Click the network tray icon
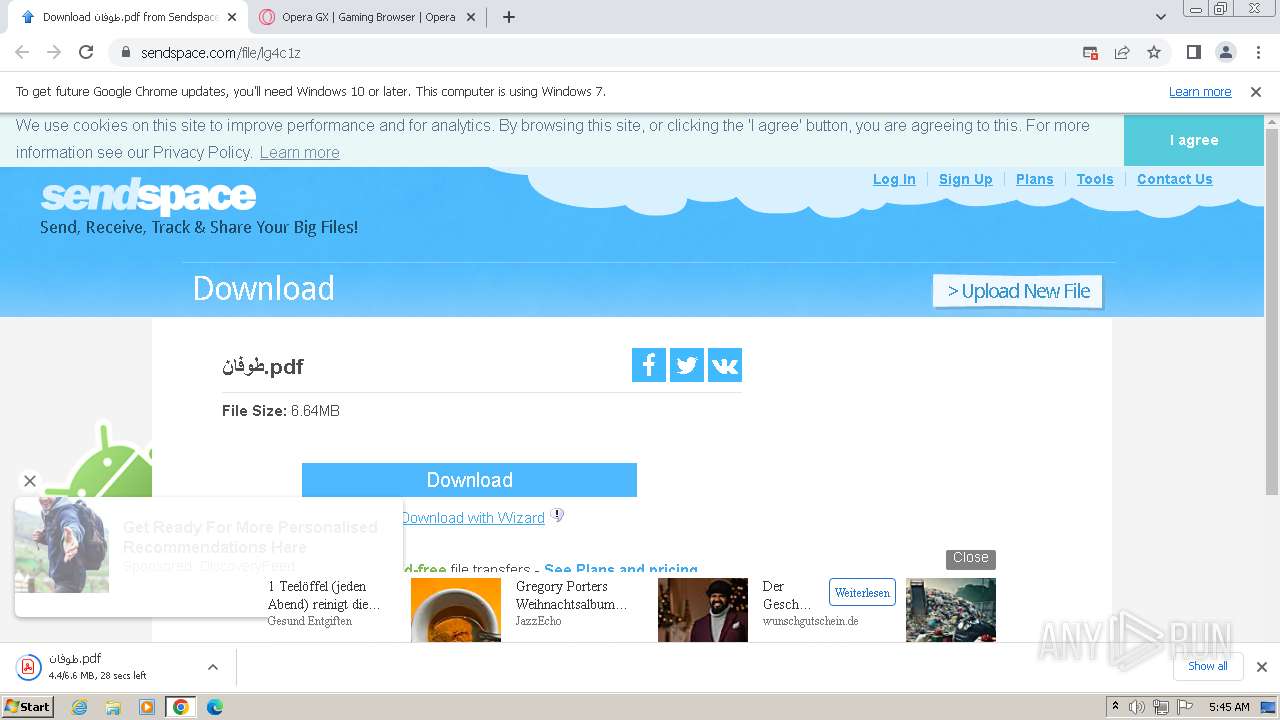Viewport: 1280px width, 720px height. coord(1160,707)
